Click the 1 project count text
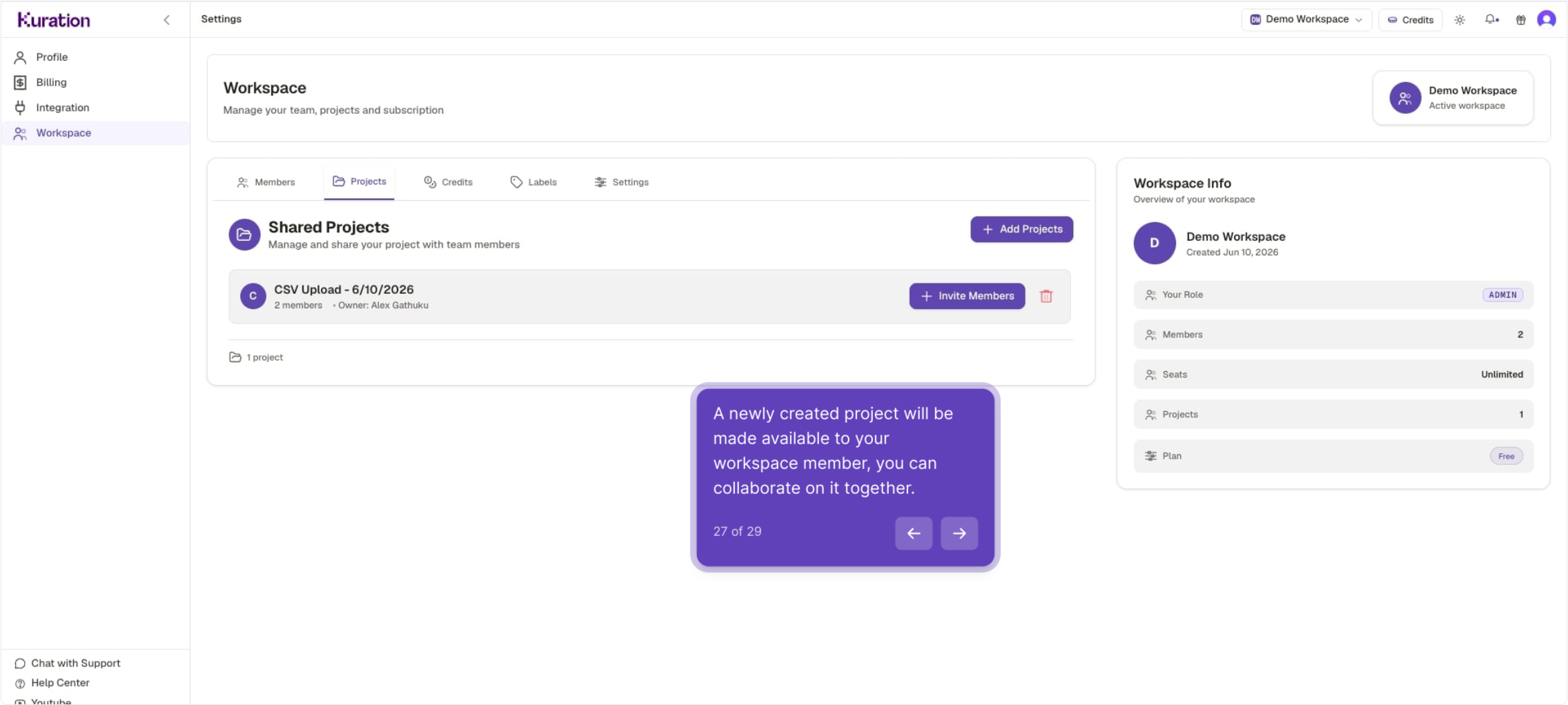 tap(264, 357)
